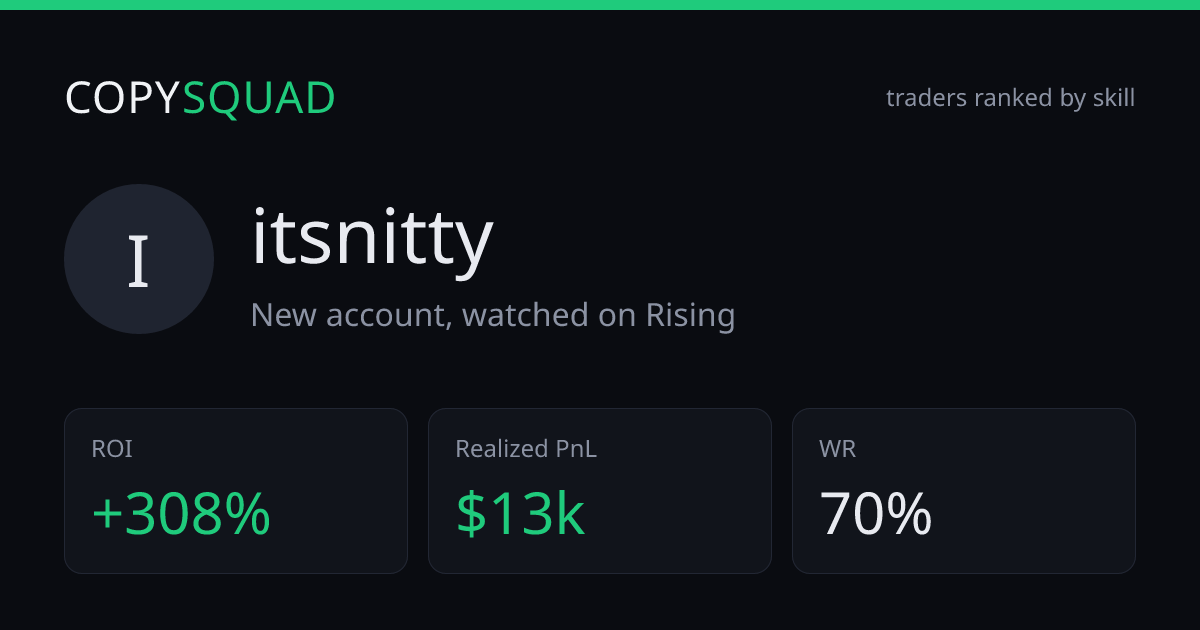
Task: Click the green $13k PnL value
Action: pyautogui.click(x=520, y=514)
